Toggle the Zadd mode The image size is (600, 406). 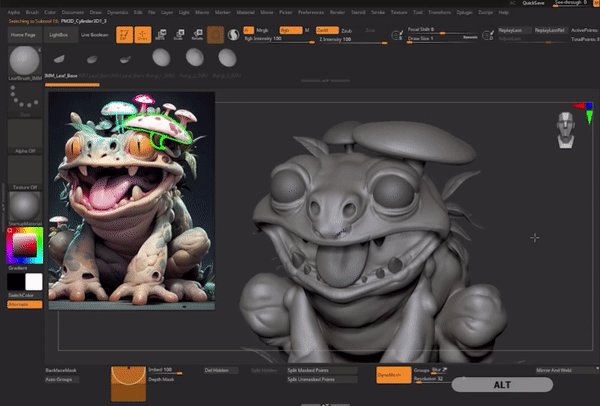coord(327,30)
